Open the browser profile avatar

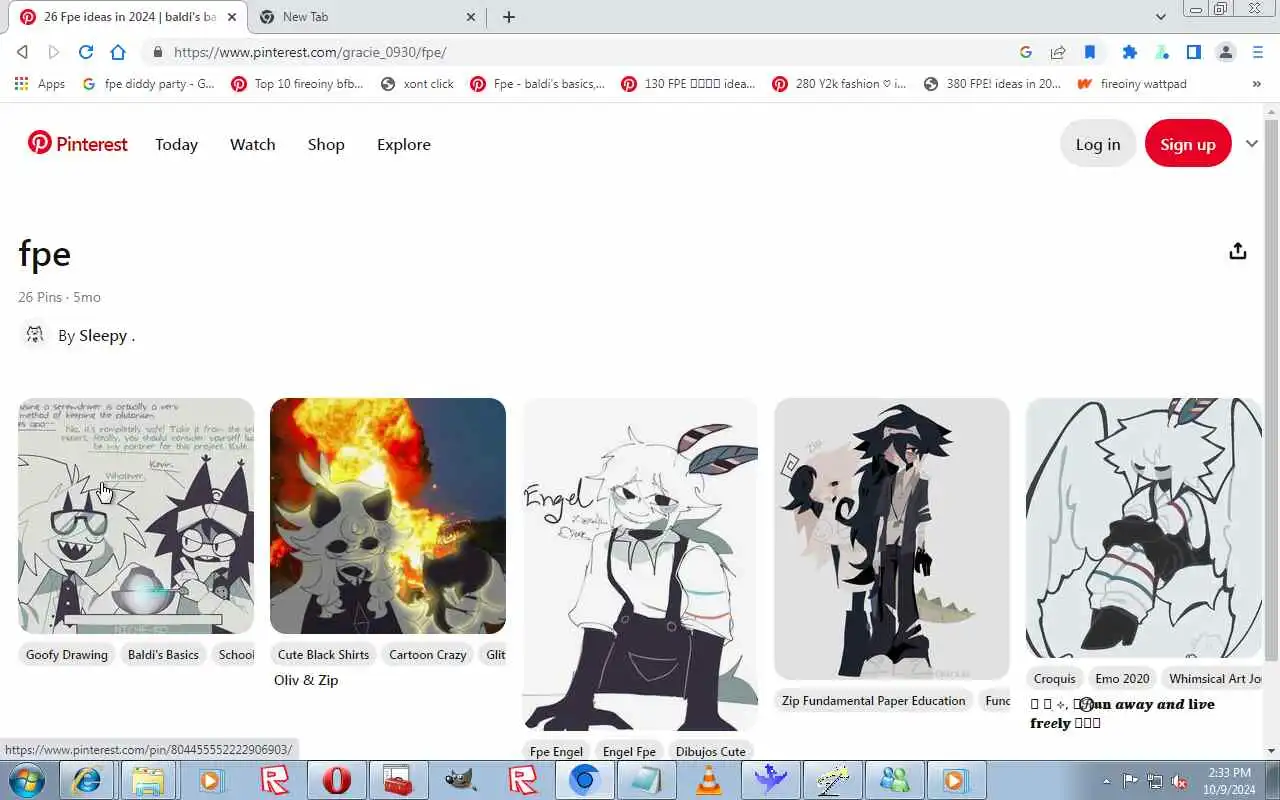(1226, 52)
